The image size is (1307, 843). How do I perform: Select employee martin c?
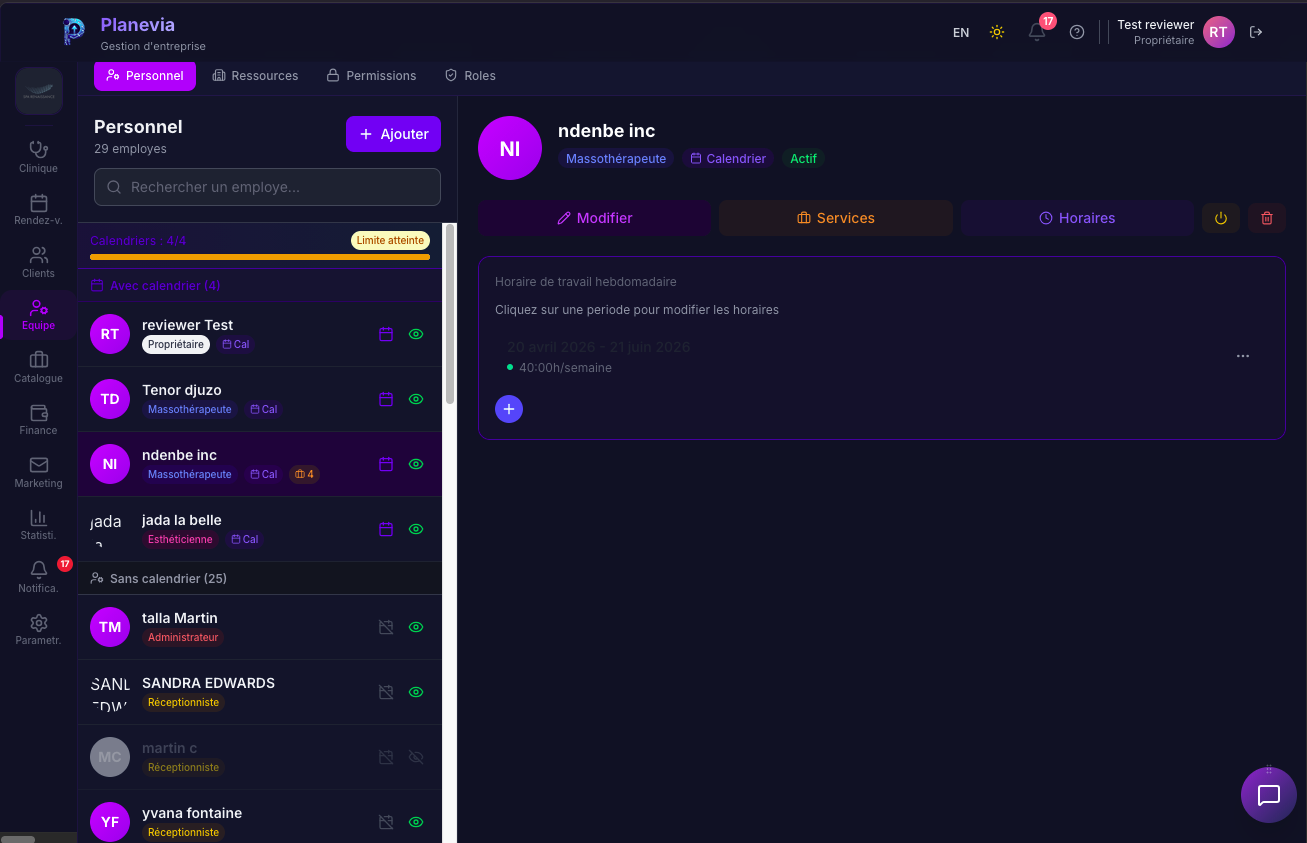pyautogui.click(x=260, y=757)
